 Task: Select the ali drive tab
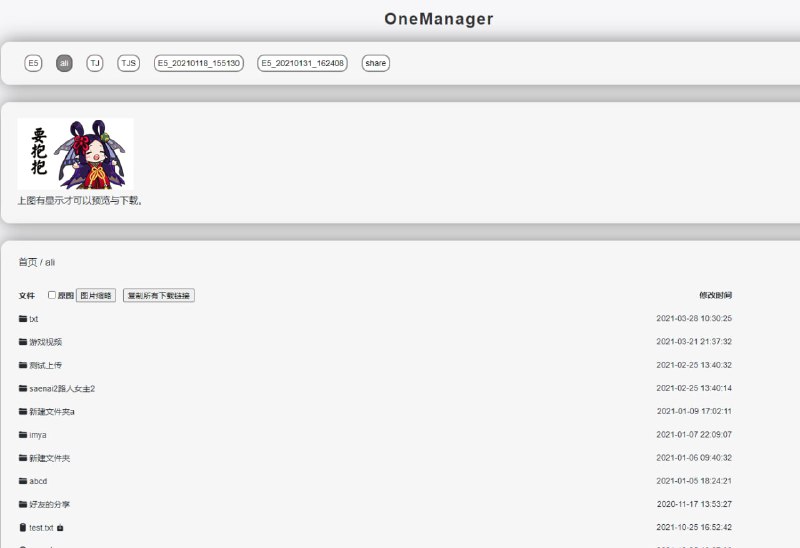pyautogui.click(x=64, y=63)
